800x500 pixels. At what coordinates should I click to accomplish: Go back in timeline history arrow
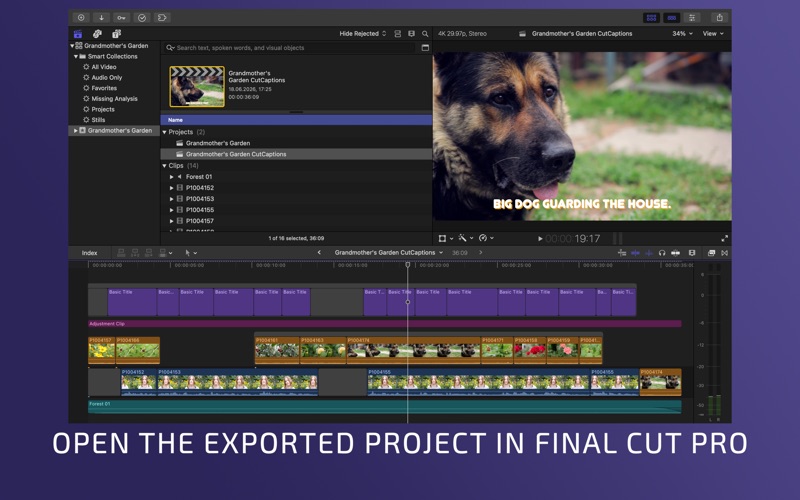[x=319, y=253]
